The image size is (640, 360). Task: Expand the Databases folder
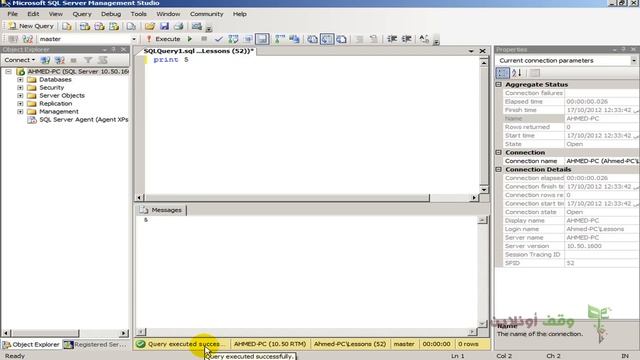pyautogui.click(x=20, y=80)
